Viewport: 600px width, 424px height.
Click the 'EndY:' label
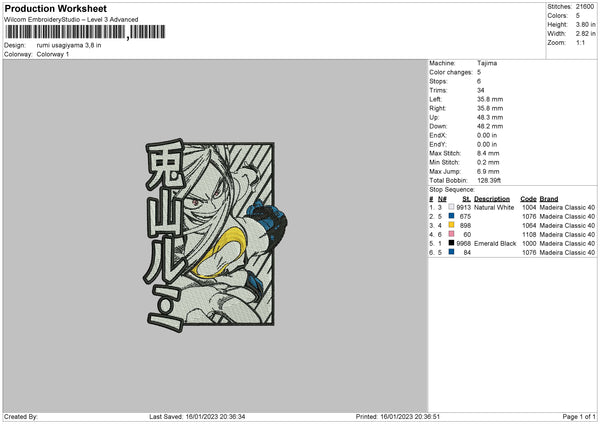[438, 144]
